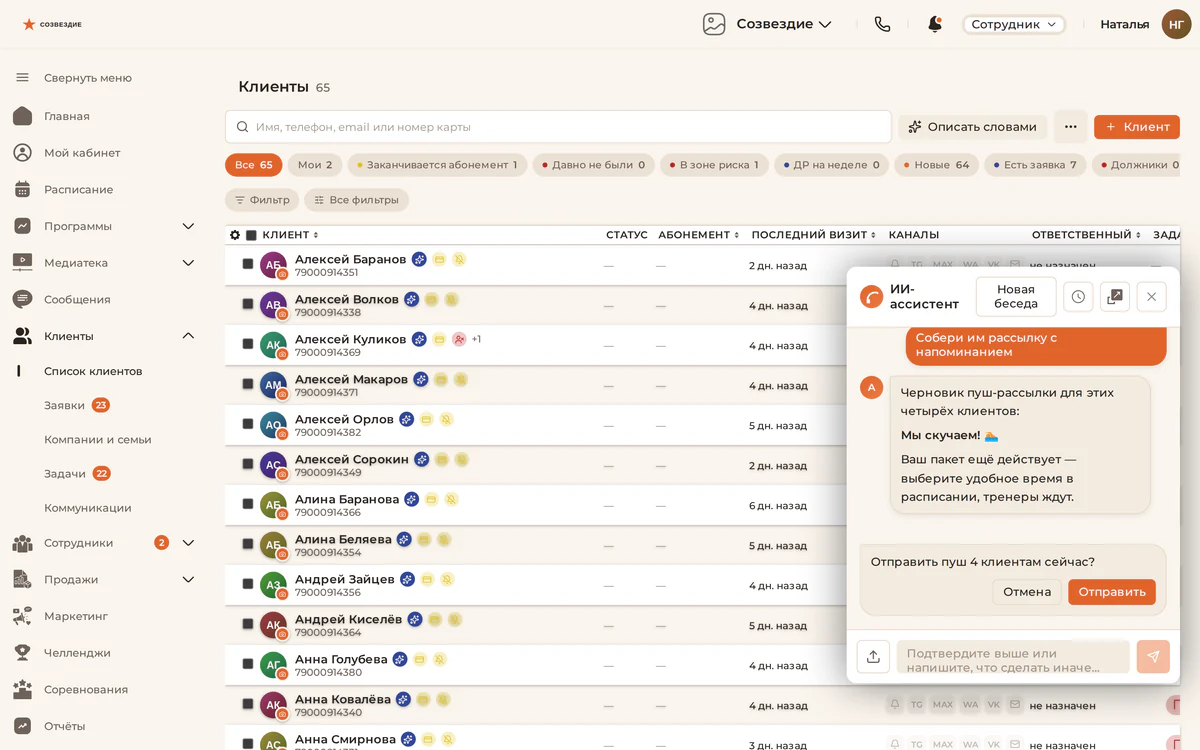Open the three-dots more options button
The height and width of the screenshot is (750, 1200).
coord(1071,127)
